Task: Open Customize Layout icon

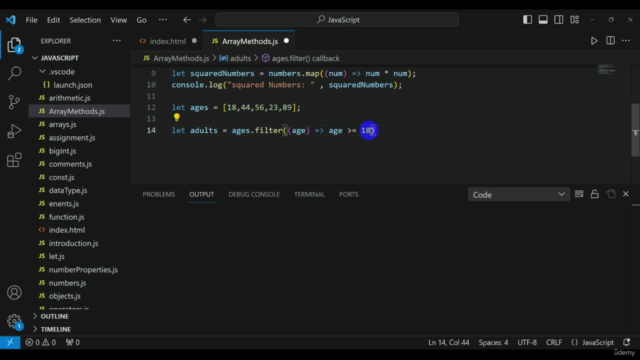Action: pyautogui.click(x=575, y=20)
